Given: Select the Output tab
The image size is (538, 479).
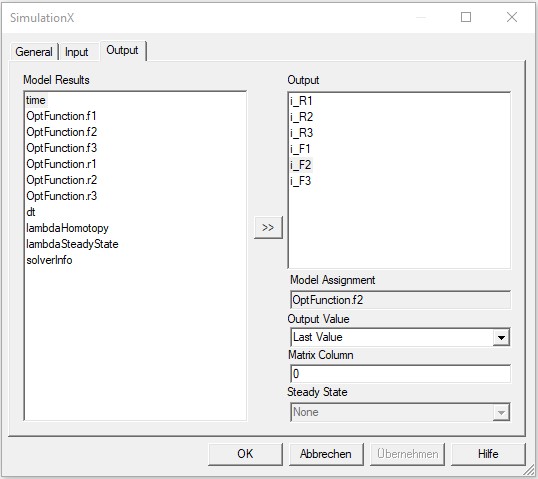Looking at the screenshot, I should [122, 50].
